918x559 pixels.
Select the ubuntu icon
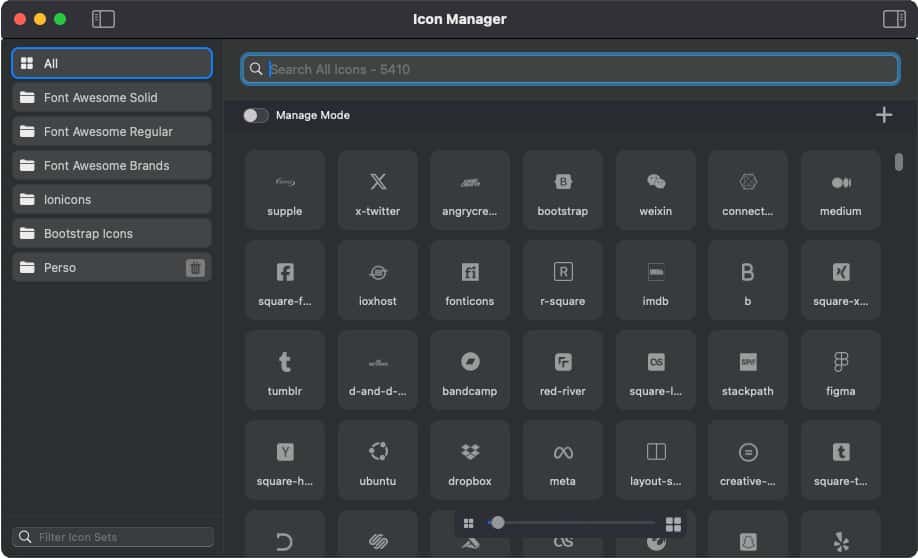click(377, 460)
